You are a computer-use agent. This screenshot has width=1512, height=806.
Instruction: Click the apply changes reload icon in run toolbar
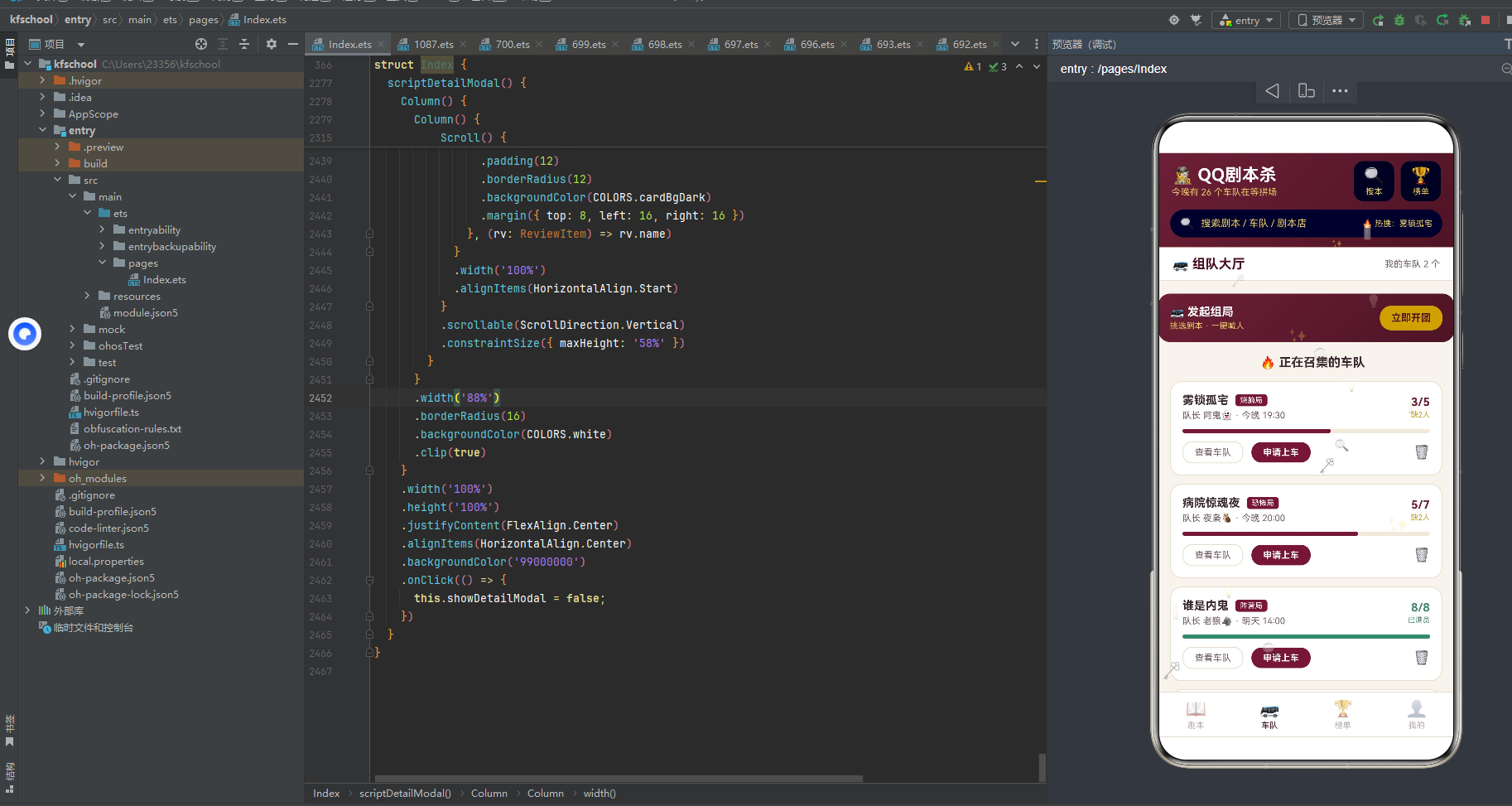coord(1442,20)
